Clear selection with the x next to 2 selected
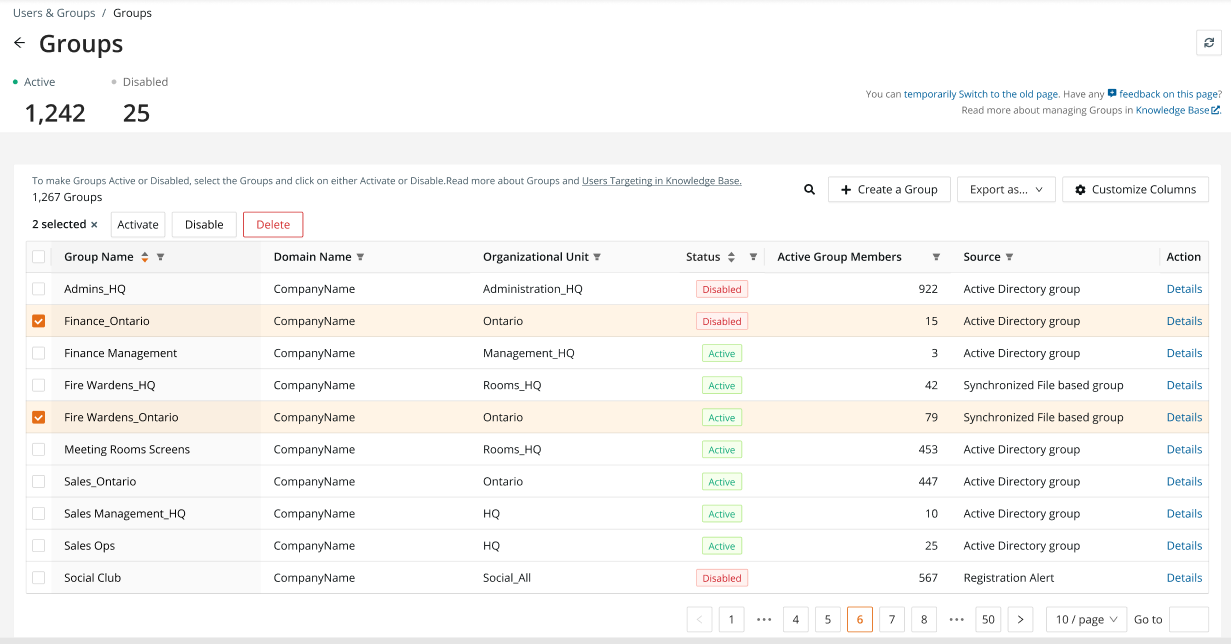Image resolution: width=1231 pixels, height=644 pixels. point(94,225)
